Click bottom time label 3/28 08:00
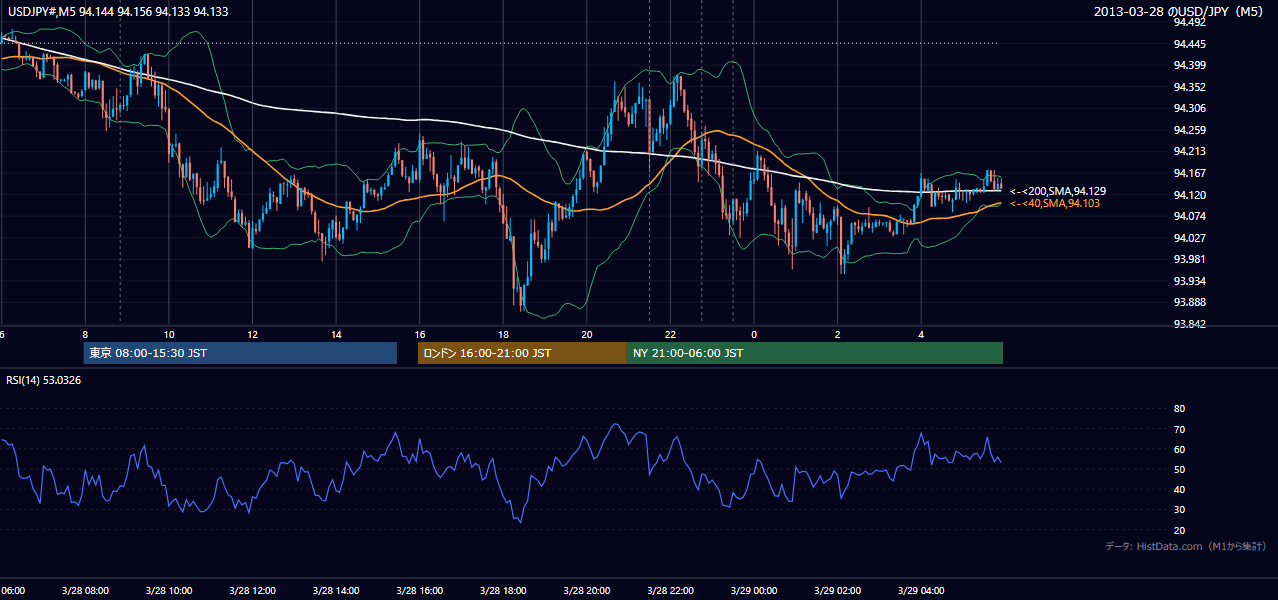 [x=85, y=590]
